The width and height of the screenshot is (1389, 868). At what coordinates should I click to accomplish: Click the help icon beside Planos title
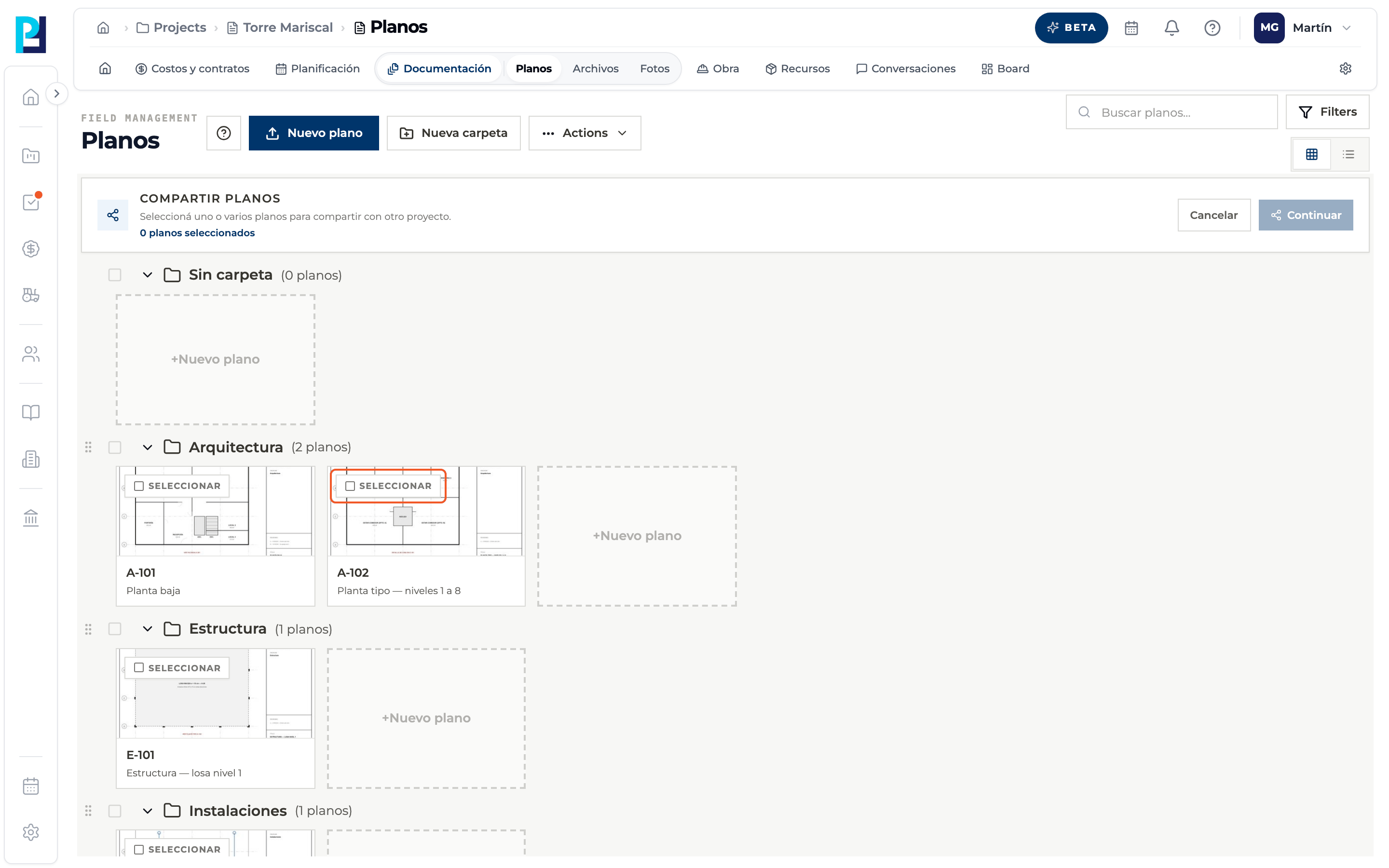(224, 133)
